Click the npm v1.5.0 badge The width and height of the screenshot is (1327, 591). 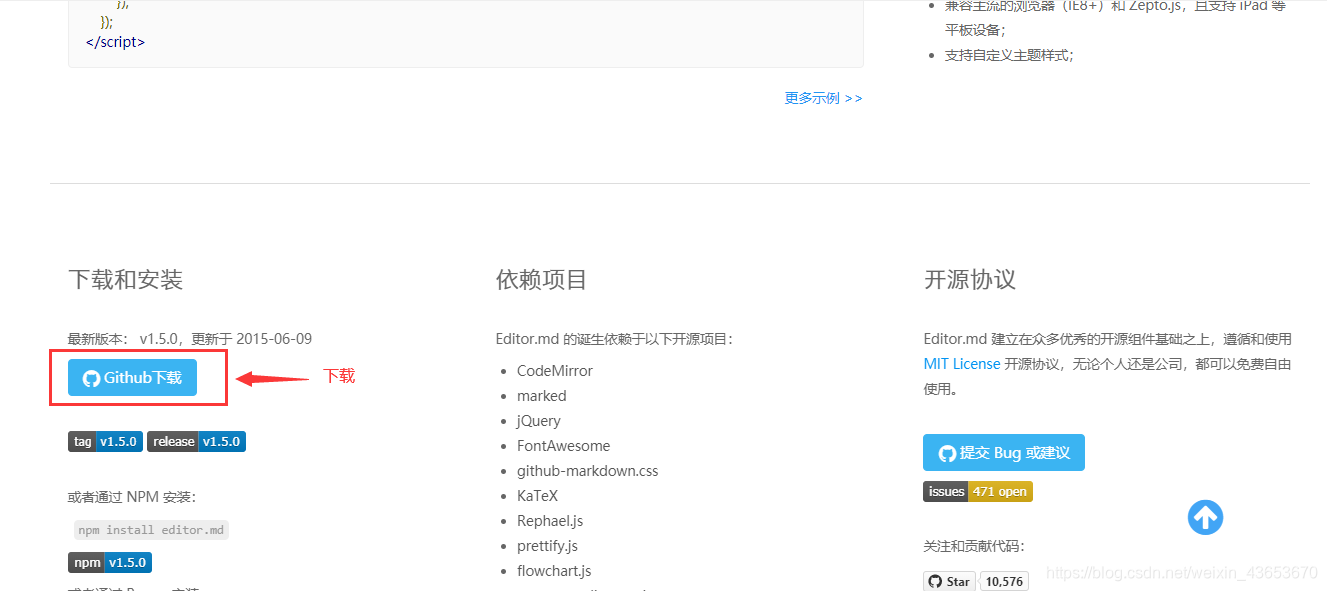pyautogui.click(x=110, y=562)
